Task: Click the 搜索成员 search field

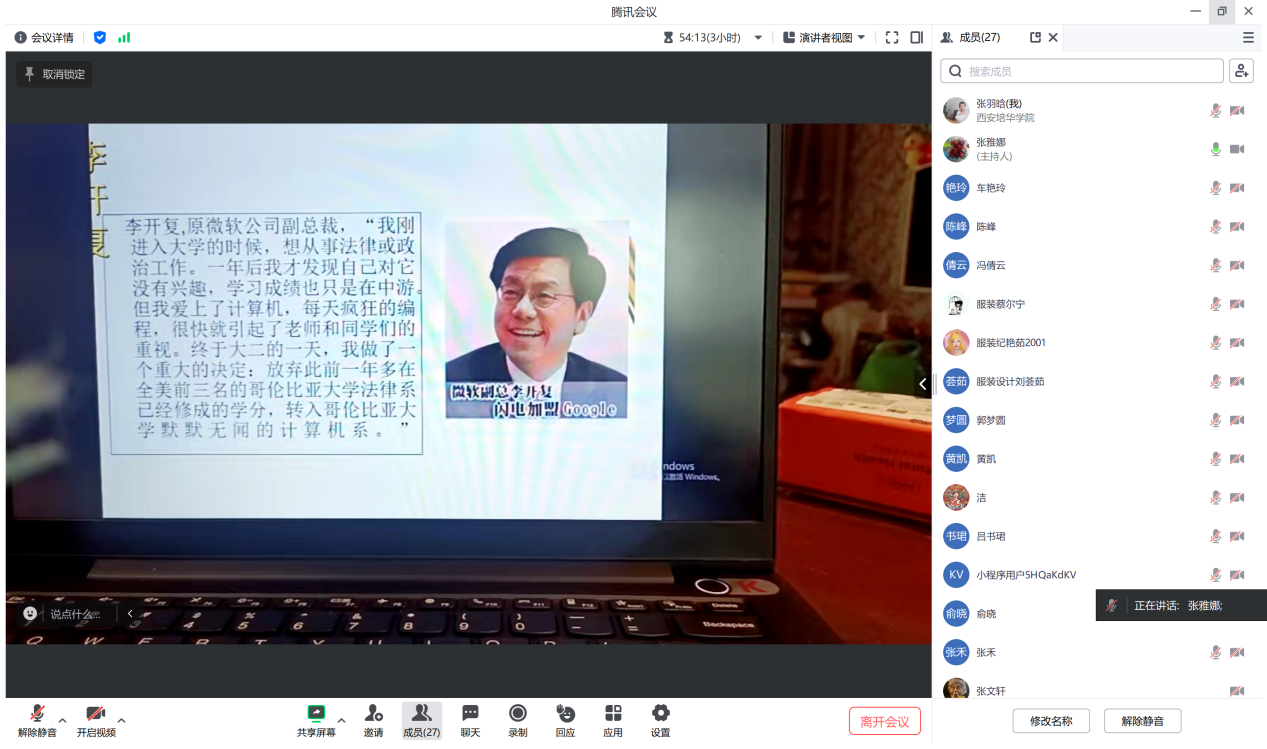Action: (1090, 71)
